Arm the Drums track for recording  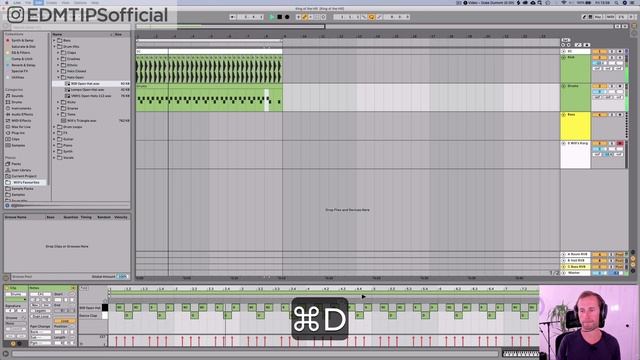(620, 86)
